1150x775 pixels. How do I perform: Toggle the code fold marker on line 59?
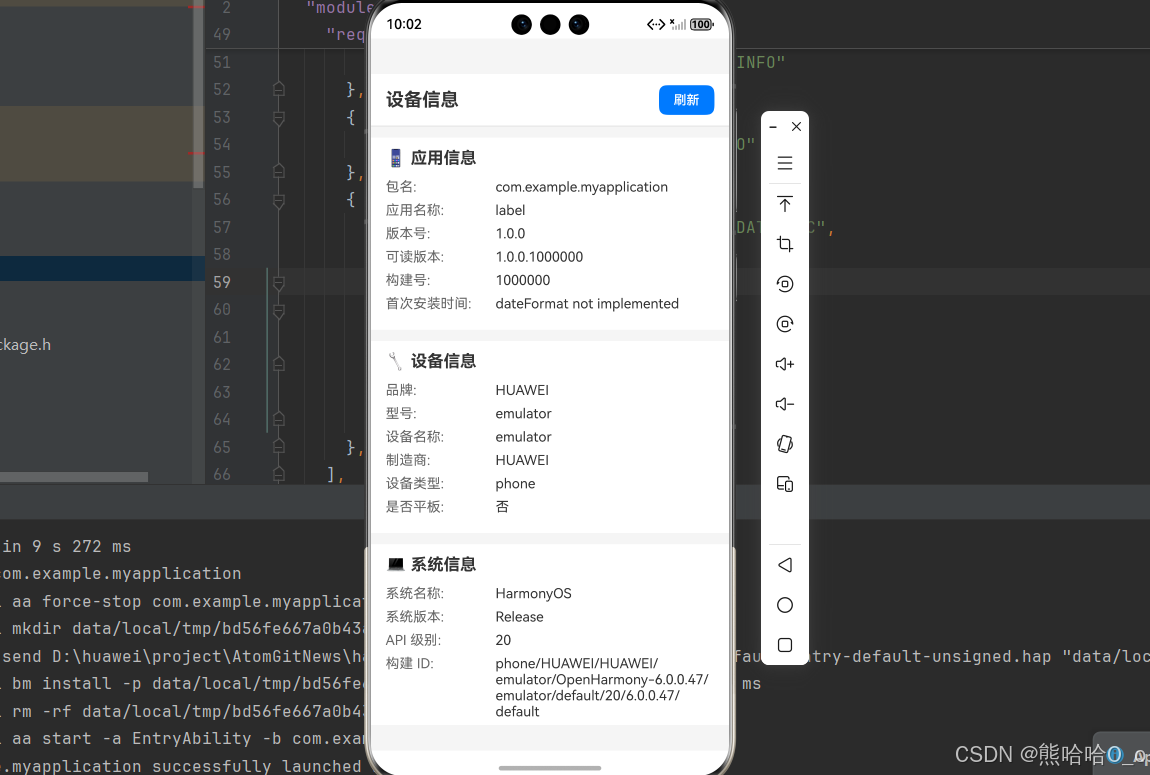click(279, 282)
